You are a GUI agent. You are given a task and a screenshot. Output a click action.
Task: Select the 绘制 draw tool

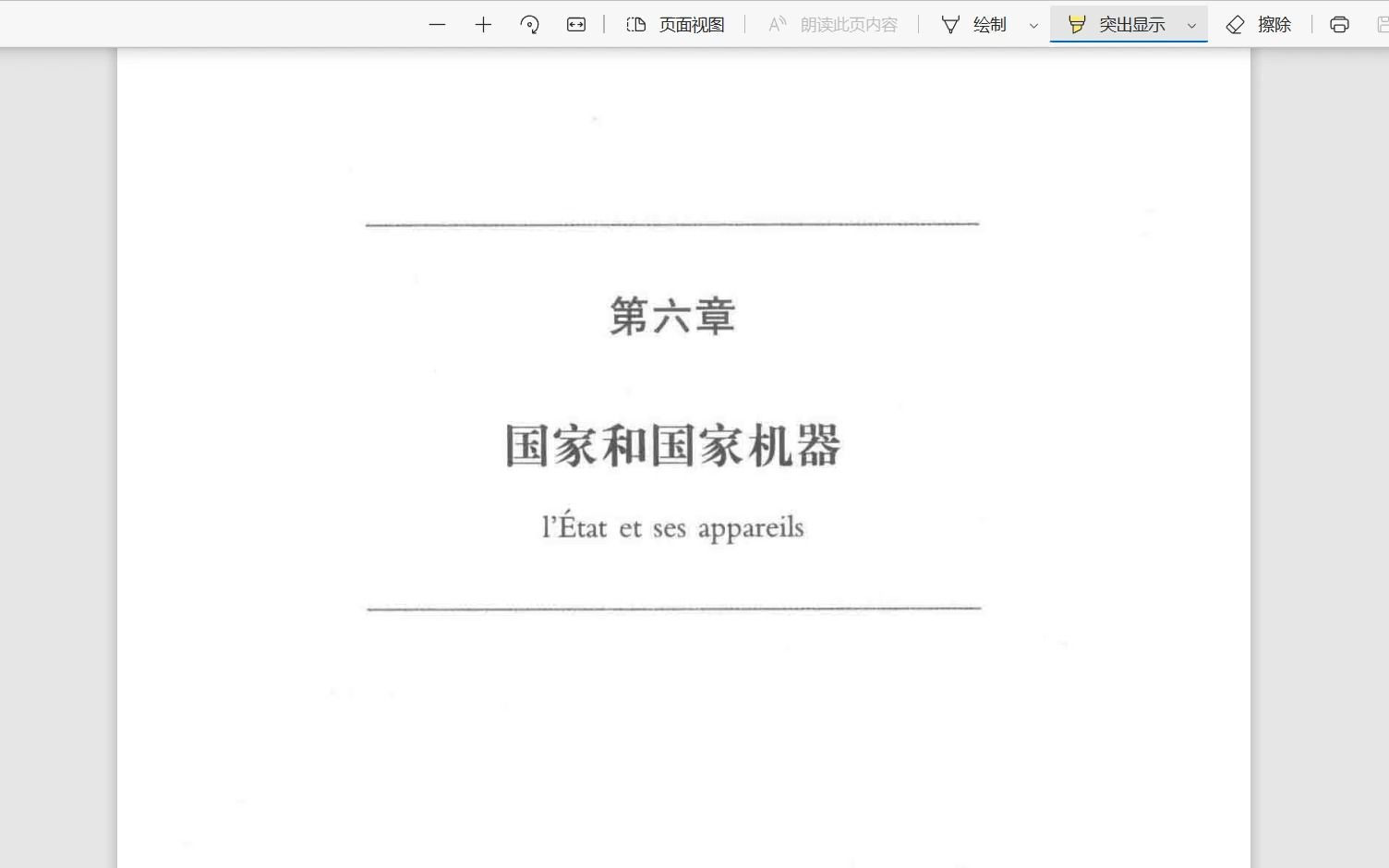pos(973,25)
